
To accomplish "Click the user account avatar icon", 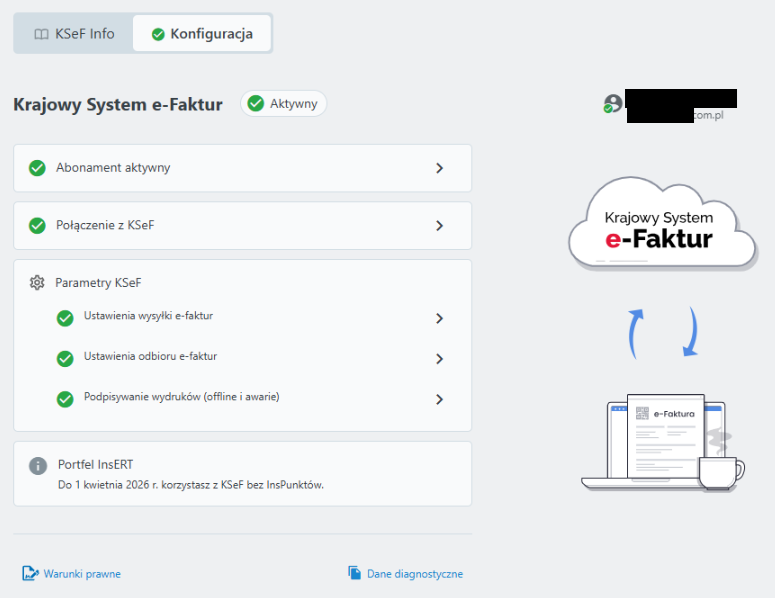I will click(612, 104).
